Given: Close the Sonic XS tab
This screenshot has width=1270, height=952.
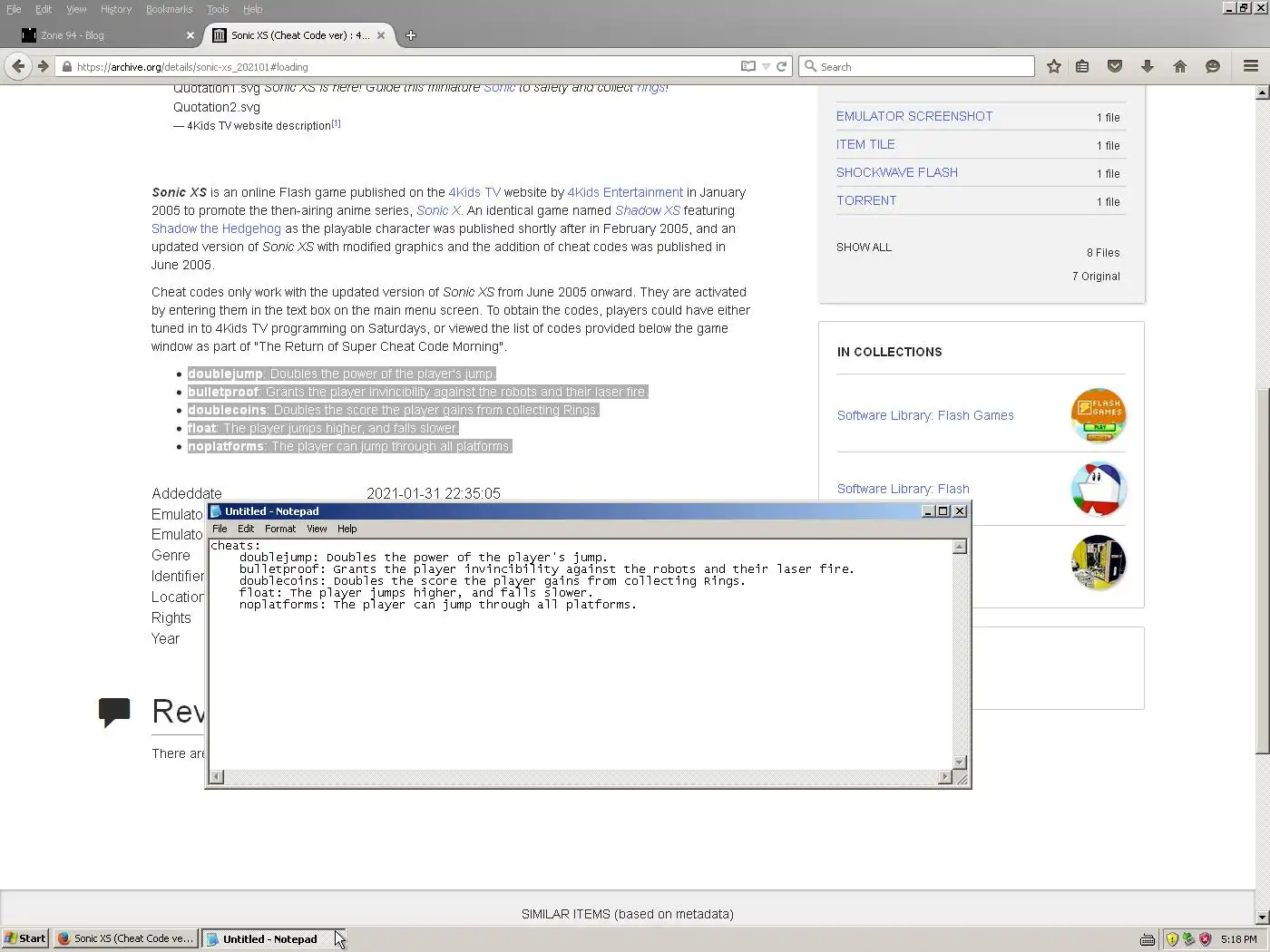Looking at the screenshot, I should (x=381, y=35).
